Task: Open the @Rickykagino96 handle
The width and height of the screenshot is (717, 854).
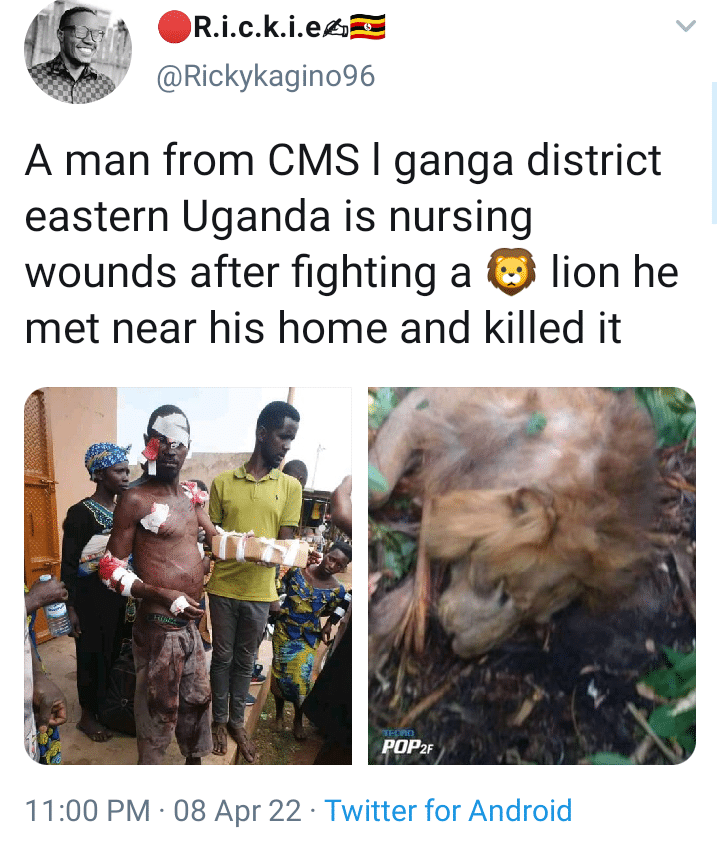Action: point(266,76)
